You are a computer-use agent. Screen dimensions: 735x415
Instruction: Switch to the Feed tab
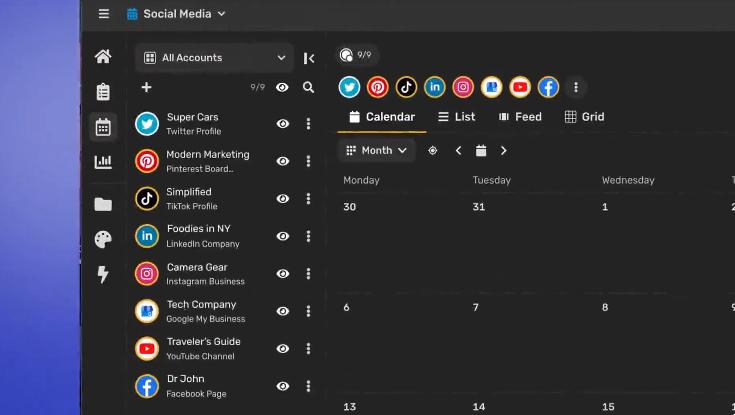[520, 117]
